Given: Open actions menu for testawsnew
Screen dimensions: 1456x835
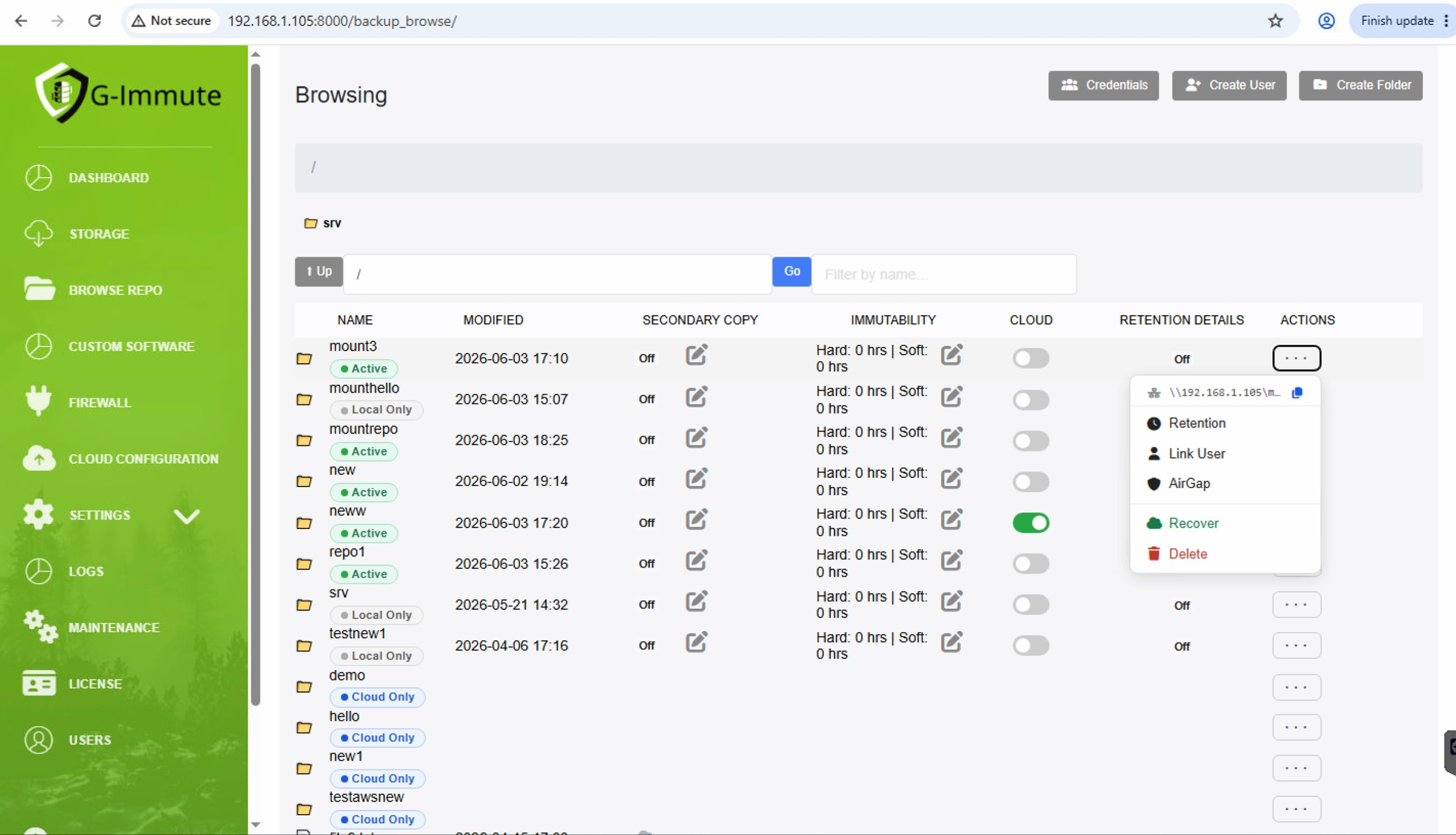Looking at the screenshot, I should click(1296, 809).
